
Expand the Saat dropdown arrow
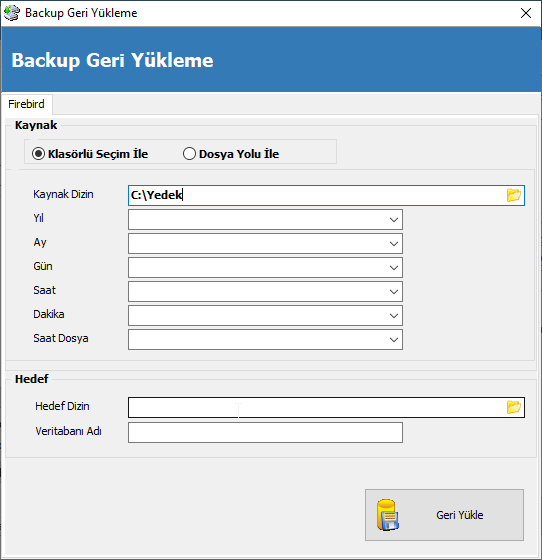coord(393,291)
